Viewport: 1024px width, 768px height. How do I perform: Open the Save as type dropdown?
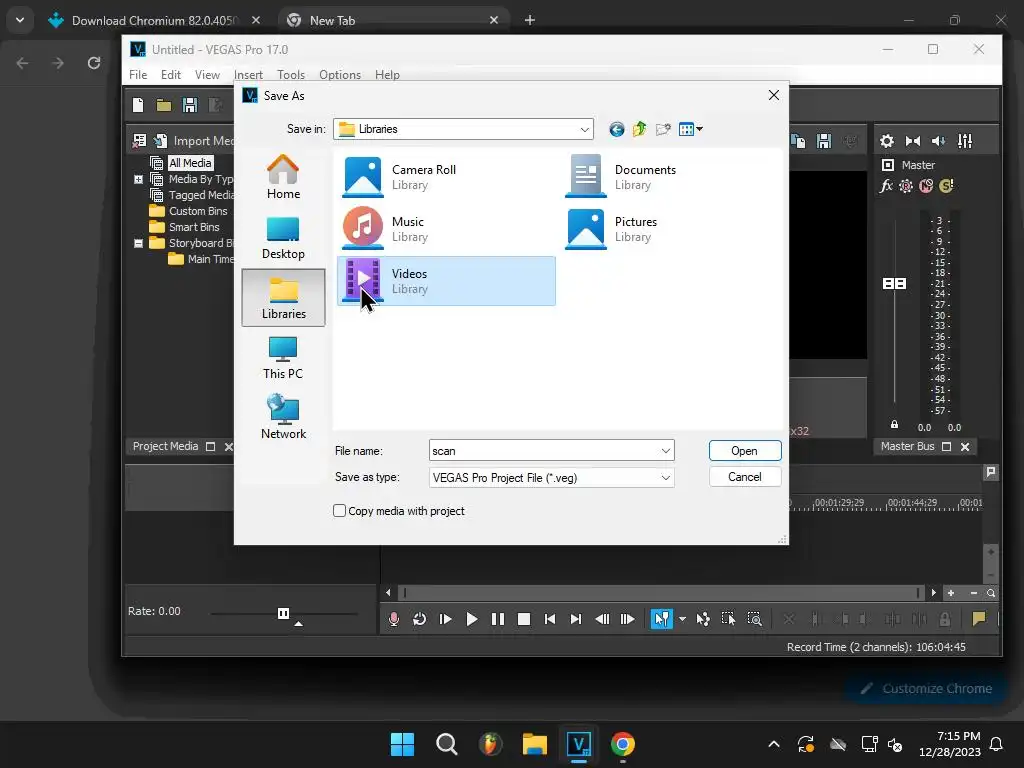coord(551,478)
